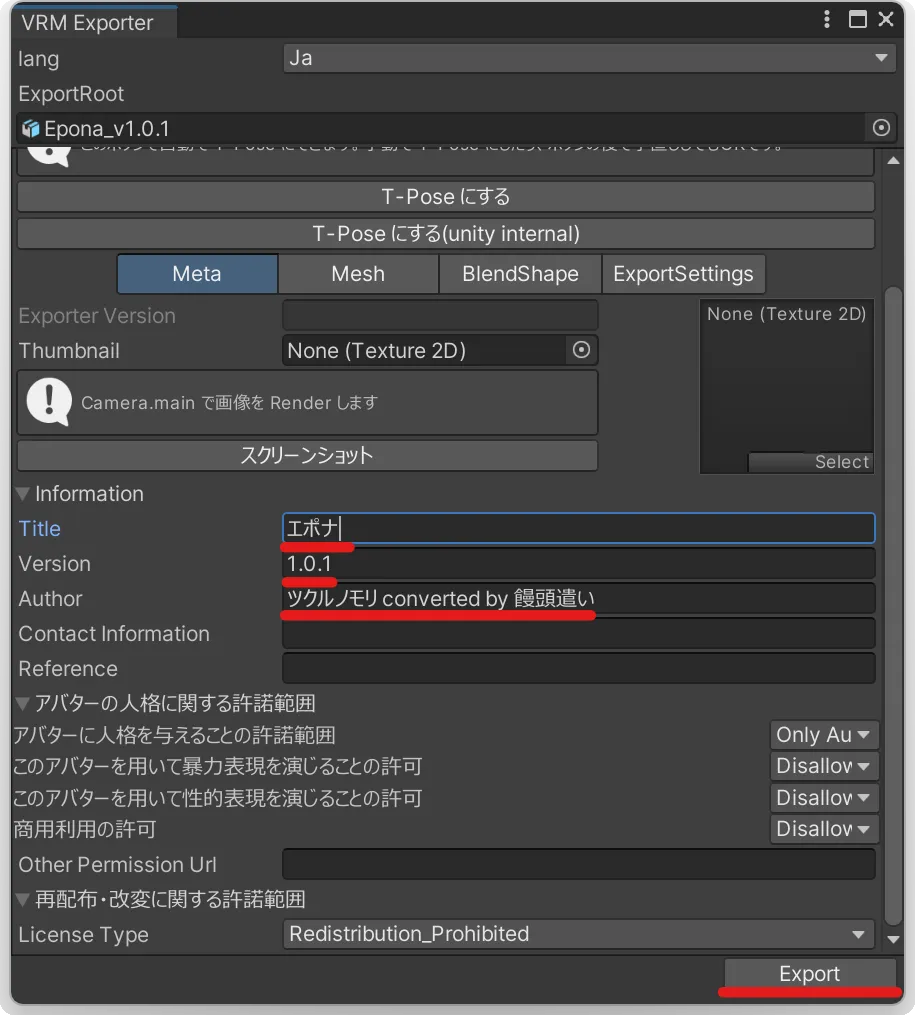Collapse the Information section

click(x=23, y=494)
